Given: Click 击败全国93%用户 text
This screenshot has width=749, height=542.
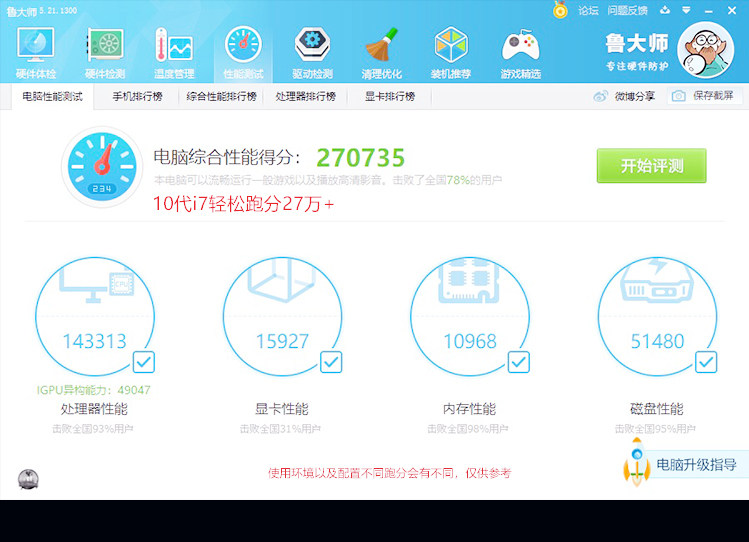Looking at the screenshot, I should pos(93,429).
